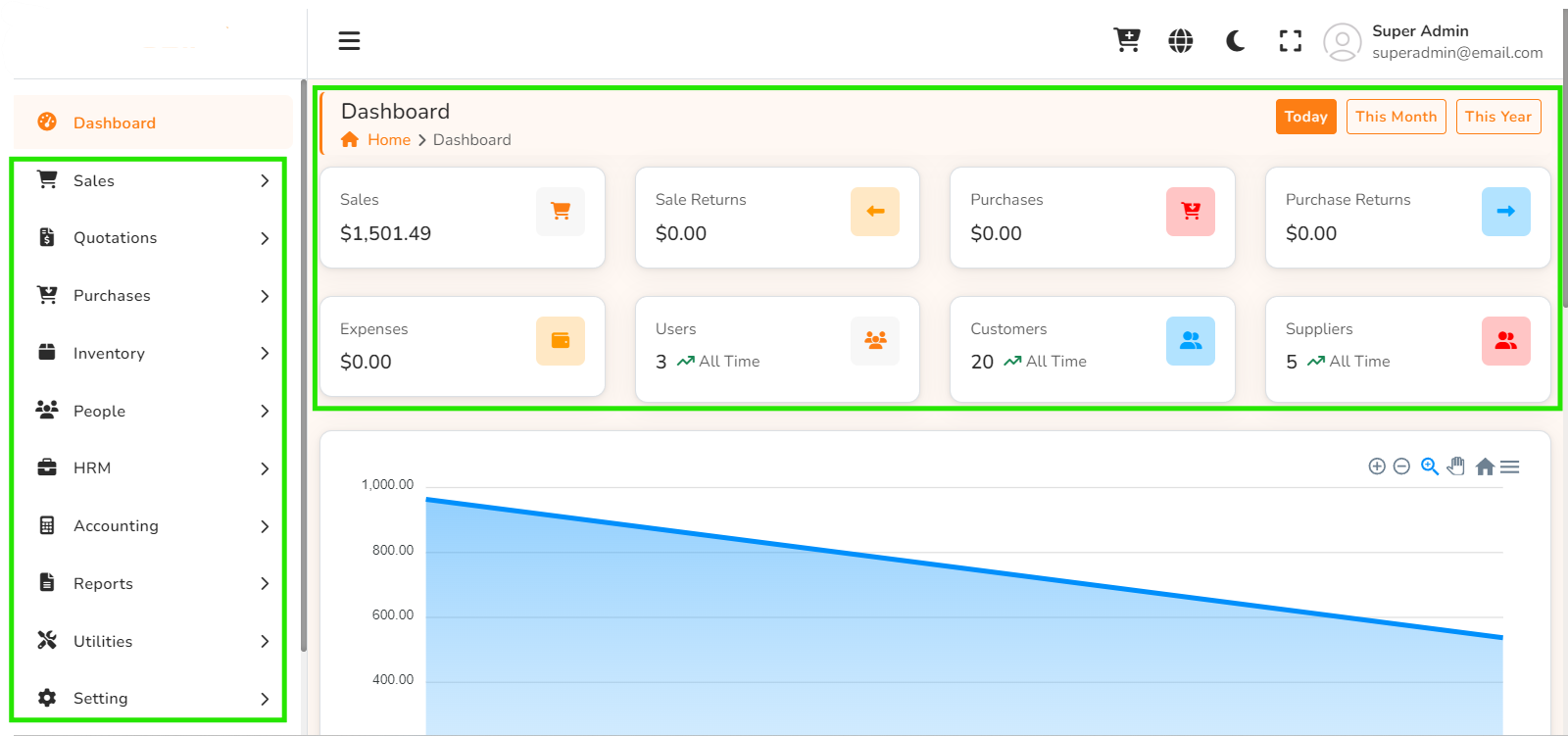Click the red people icon on the Suppliers card

point(1506,341)
